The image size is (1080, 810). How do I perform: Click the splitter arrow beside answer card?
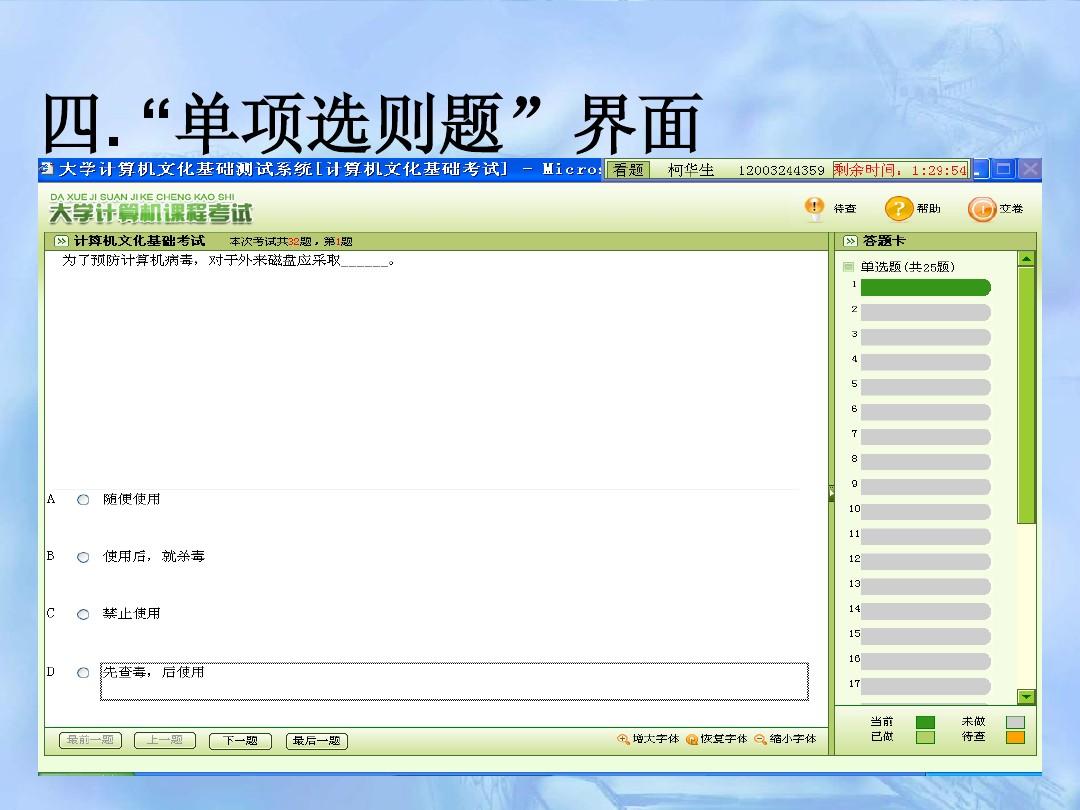pyautogui.click(x=831, y=493)
